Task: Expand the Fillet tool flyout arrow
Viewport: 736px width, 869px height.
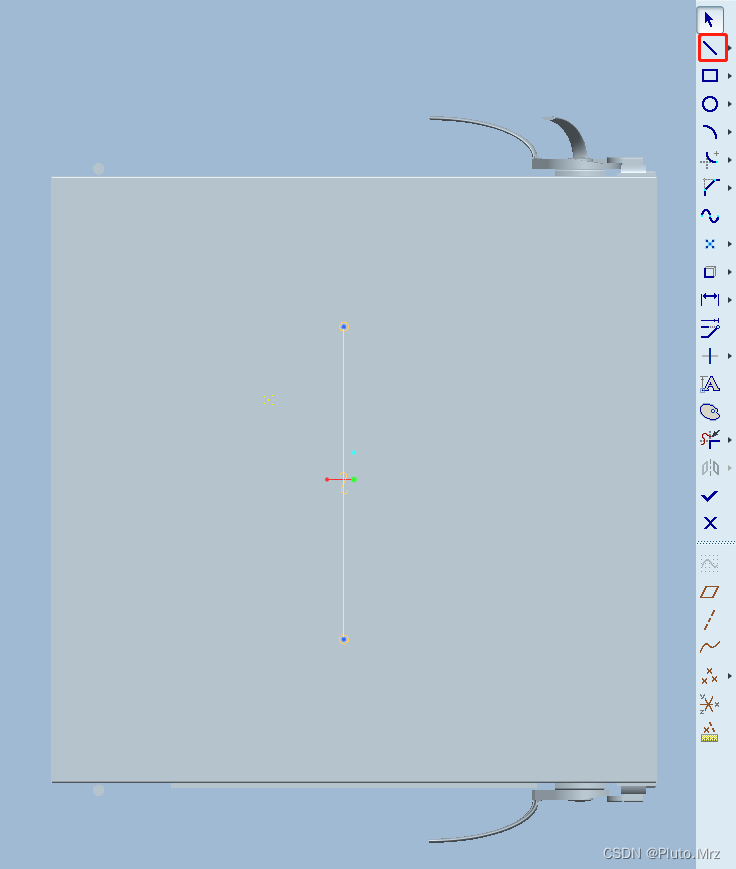Action: point(730,160)
